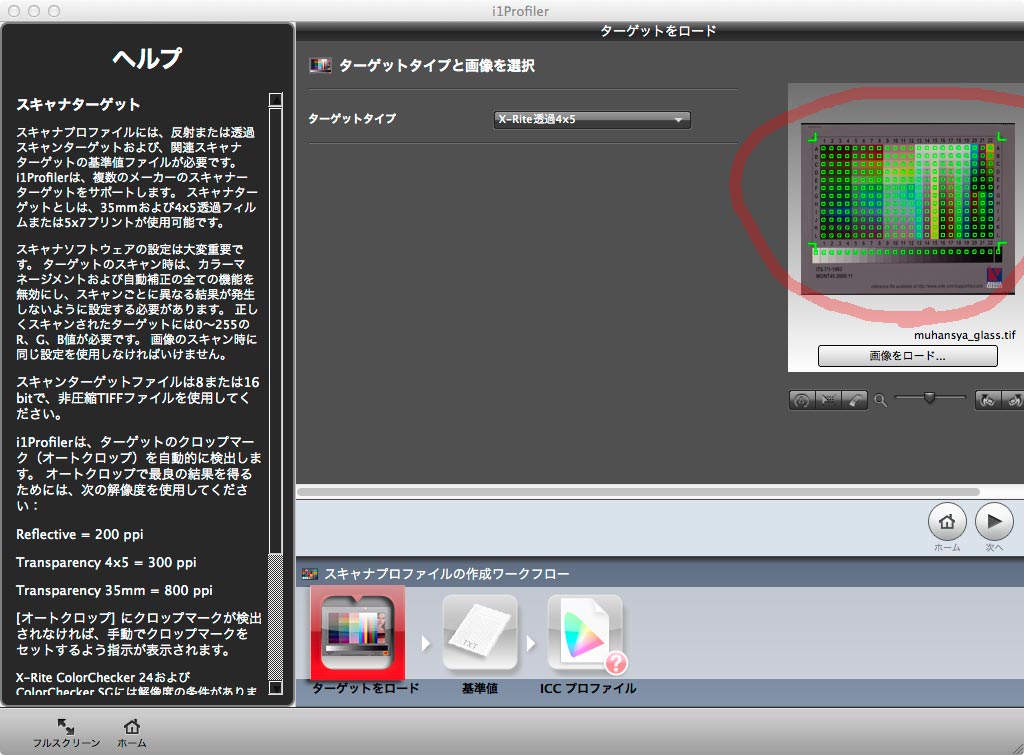Click the 画像をロード... button
1024x755 pixels.
click(907, 356)
